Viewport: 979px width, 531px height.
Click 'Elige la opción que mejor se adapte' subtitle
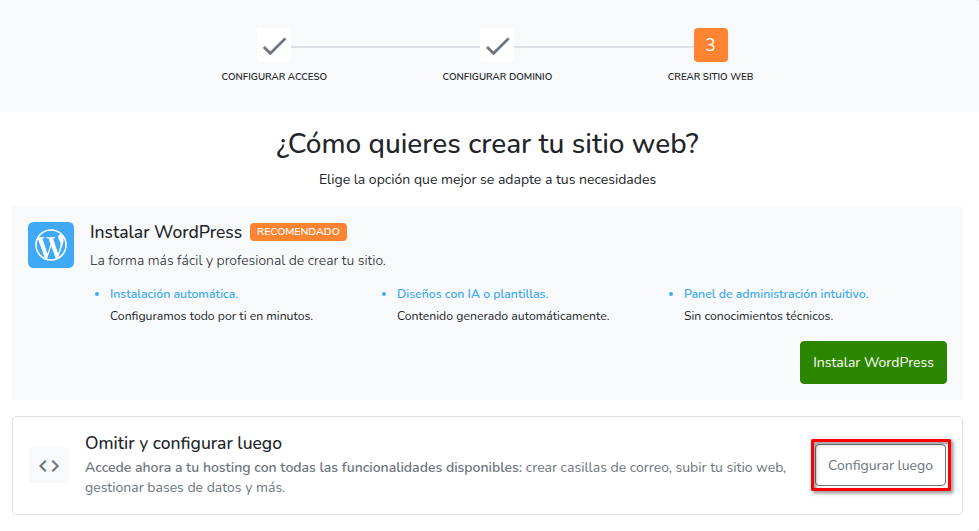click(488, 180)
